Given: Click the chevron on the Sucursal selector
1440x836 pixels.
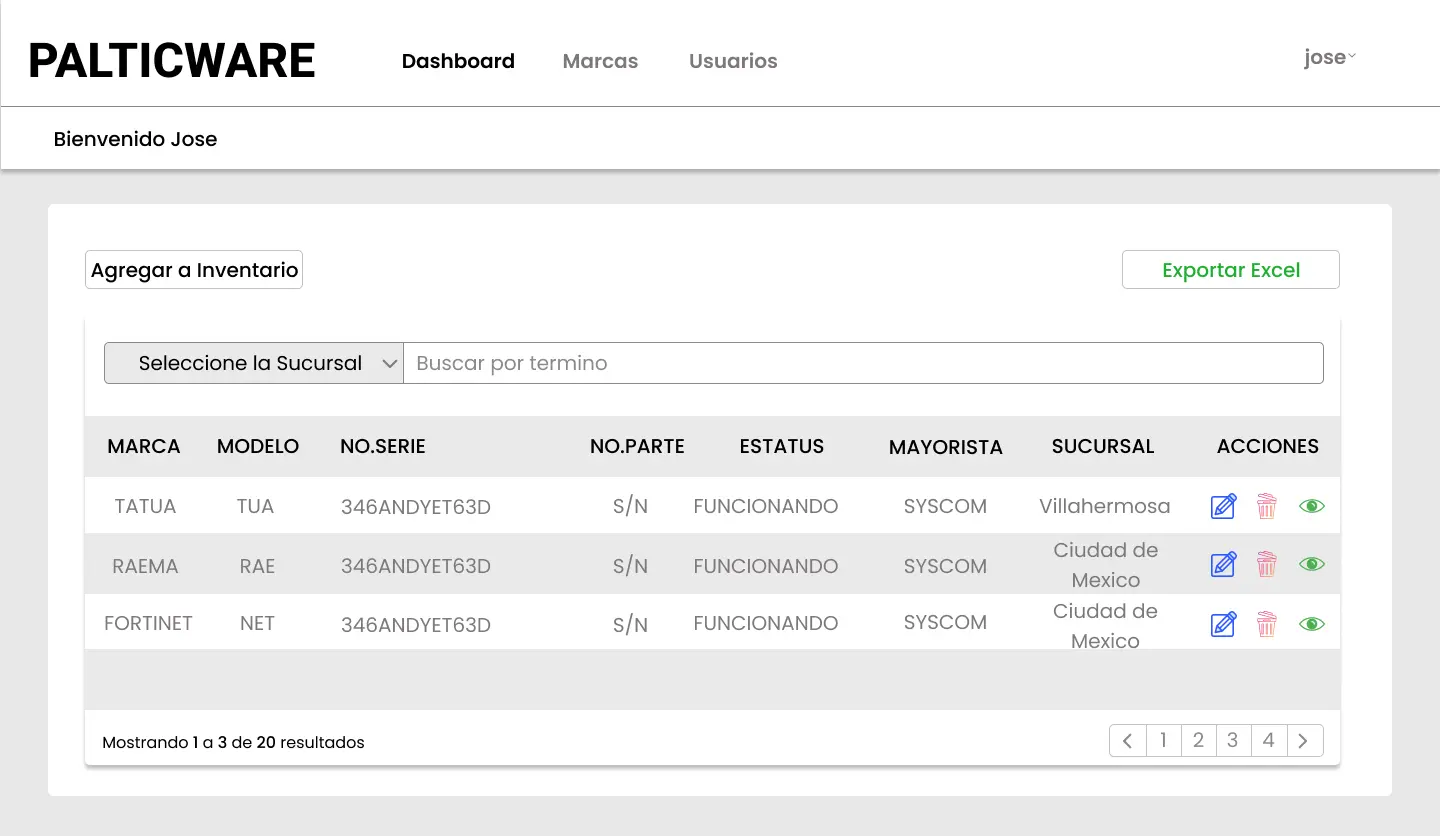Looking at the screenshot, I should tap(391, 363).
